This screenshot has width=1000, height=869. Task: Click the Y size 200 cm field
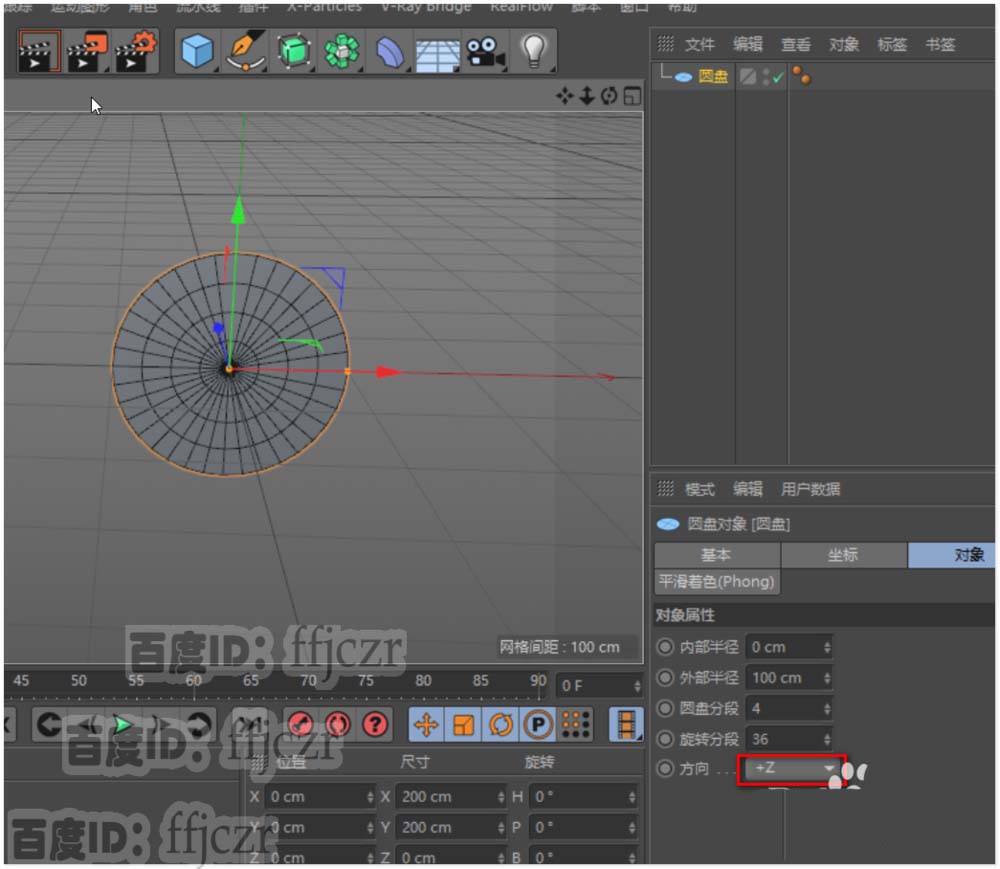click(452, 828)
